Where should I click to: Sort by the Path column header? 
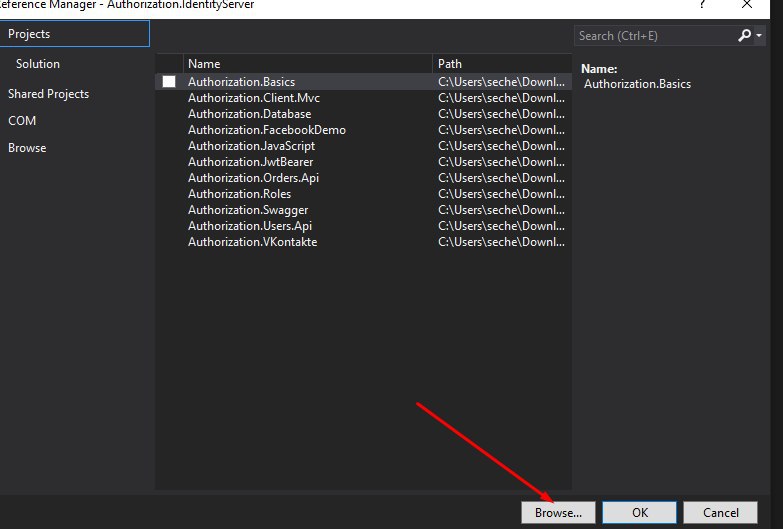click(502, 64)
